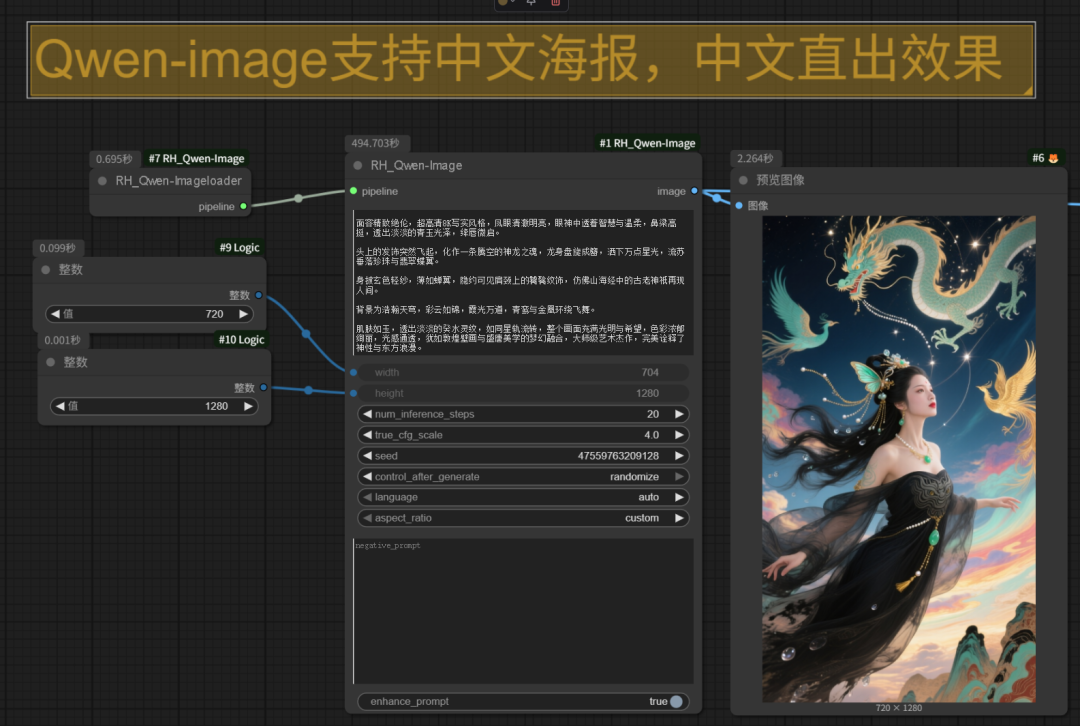Click the Chinese prompt text area
Image resolution: width=1080 pixels, height=726 pixels.
[x=523, y=282]
